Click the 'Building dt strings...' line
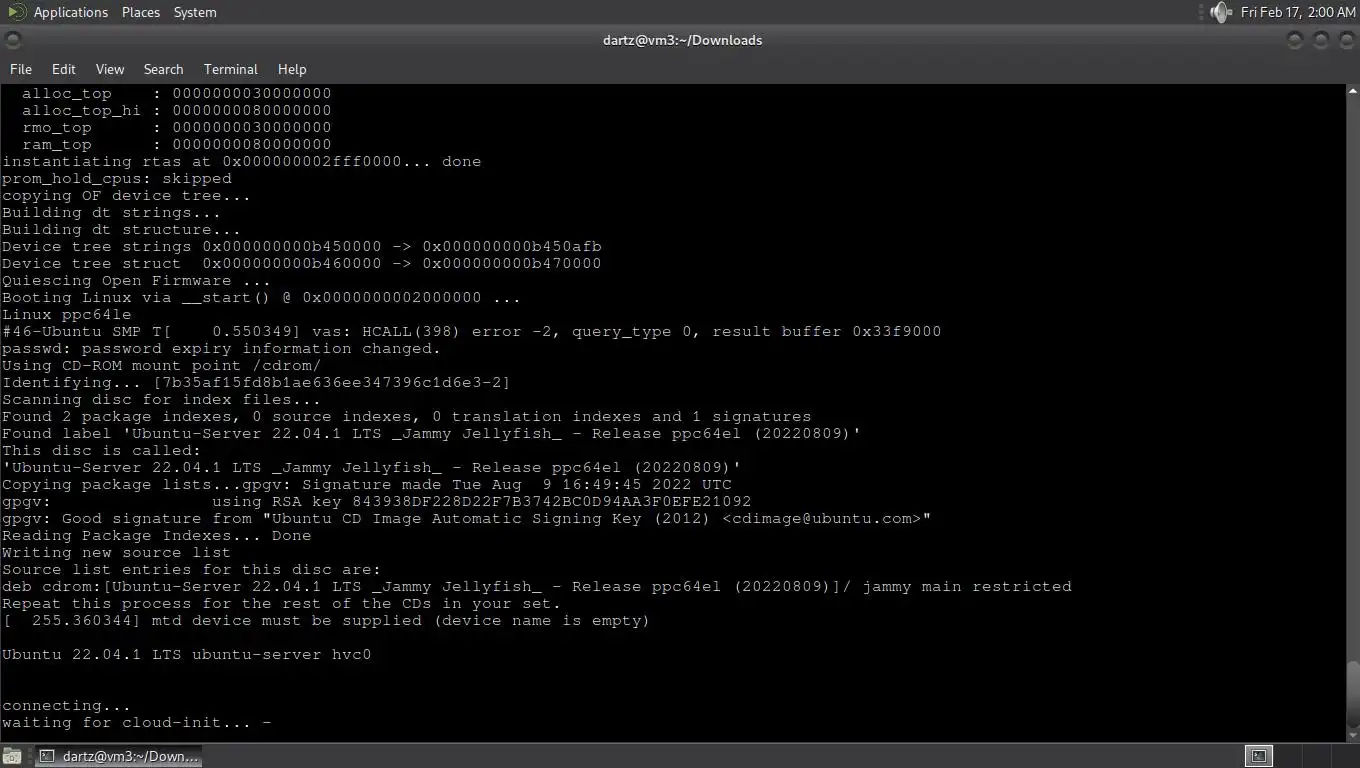The height and width of the screenshot is (768, 1360). pos(111,212)
